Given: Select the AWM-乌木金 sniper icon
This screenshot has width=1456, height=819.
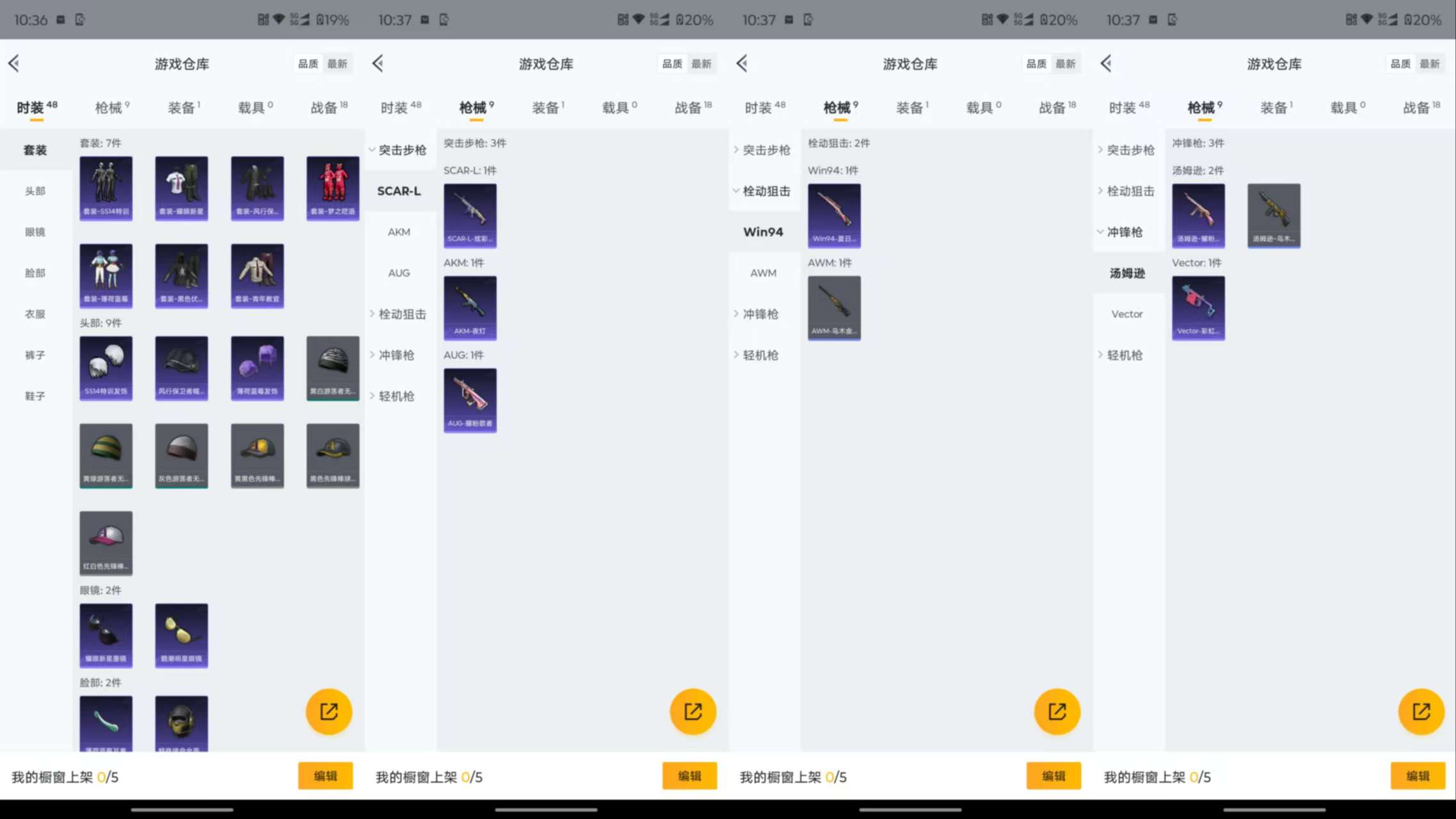Looking at the screenshot, I should [x=835, y=308].
